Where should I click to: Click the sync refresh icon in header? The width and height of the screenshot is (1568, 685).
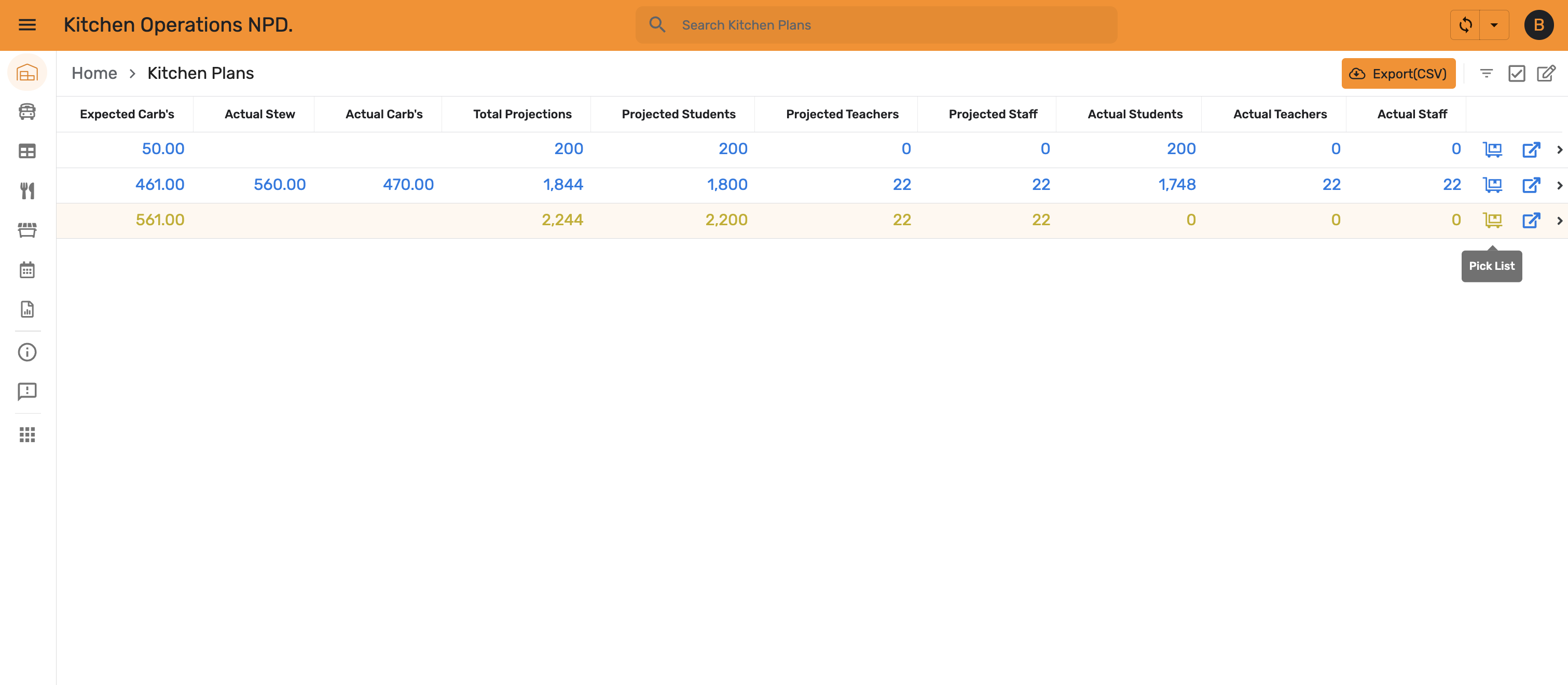tap(1465, 25)
